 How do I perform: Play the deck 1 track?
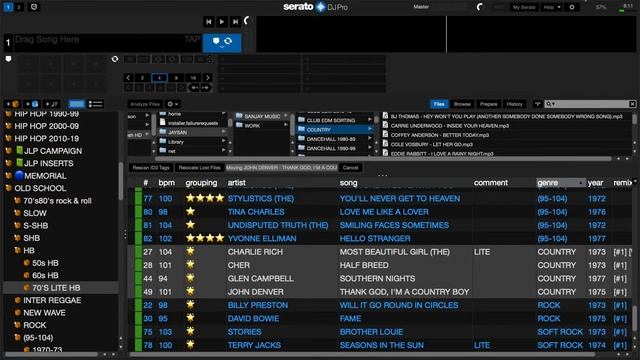point(222,22)
